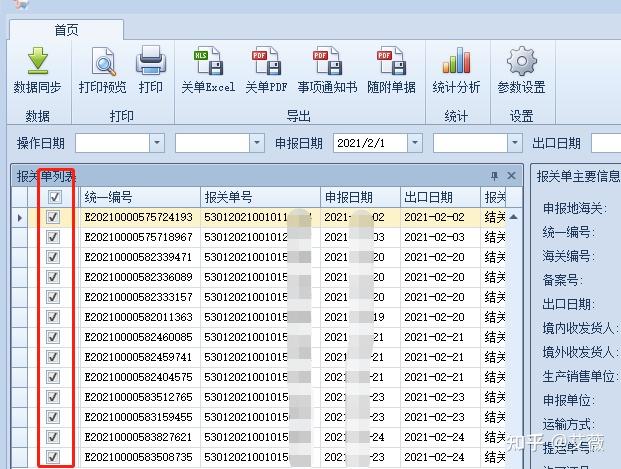Viewport: 621px width, 469px height.
Task: Click 报关单号 cell in row E20210000575724193
Action: 260,217
